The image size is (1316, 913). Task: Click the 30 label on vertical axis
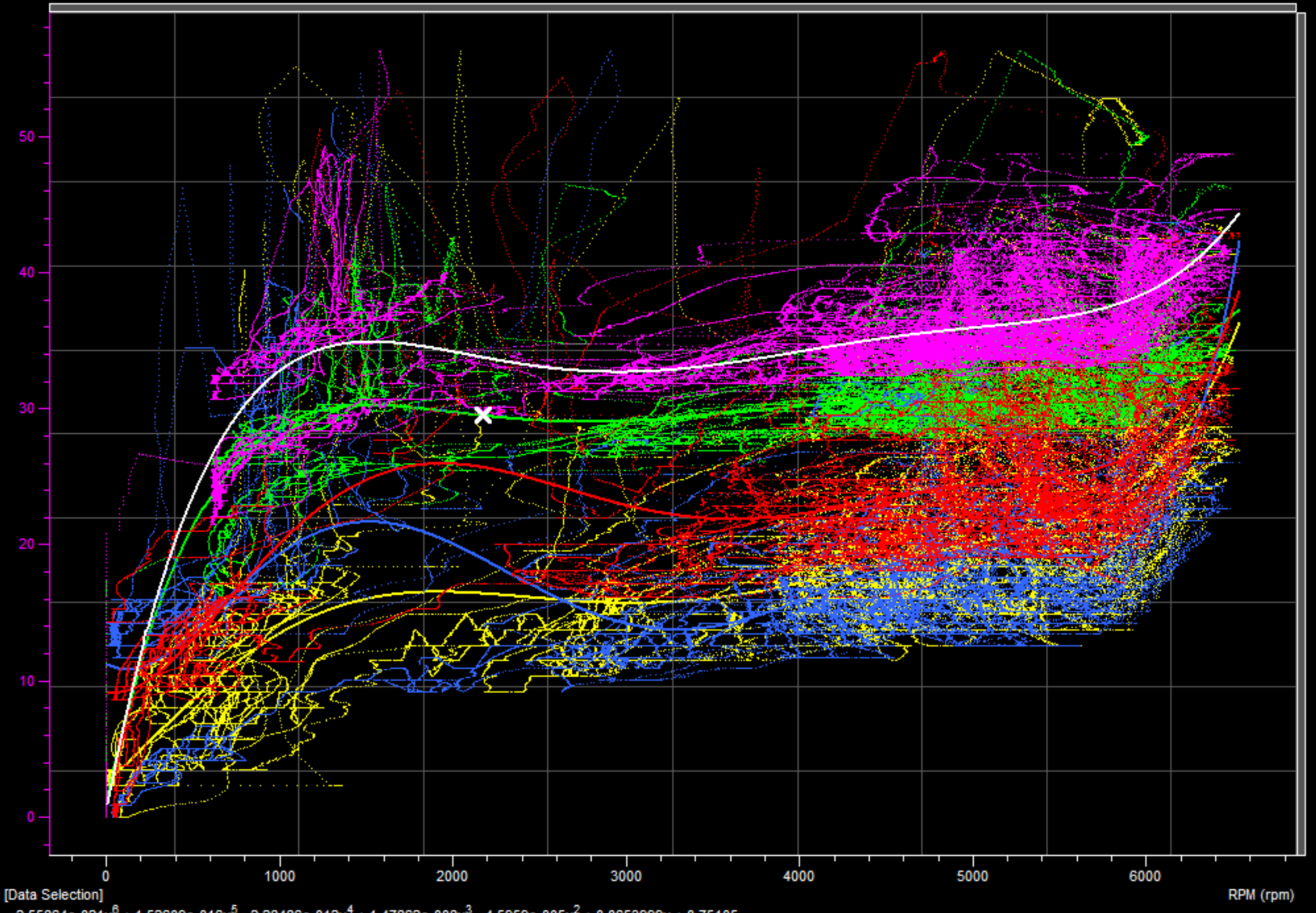tap(27, 408)
